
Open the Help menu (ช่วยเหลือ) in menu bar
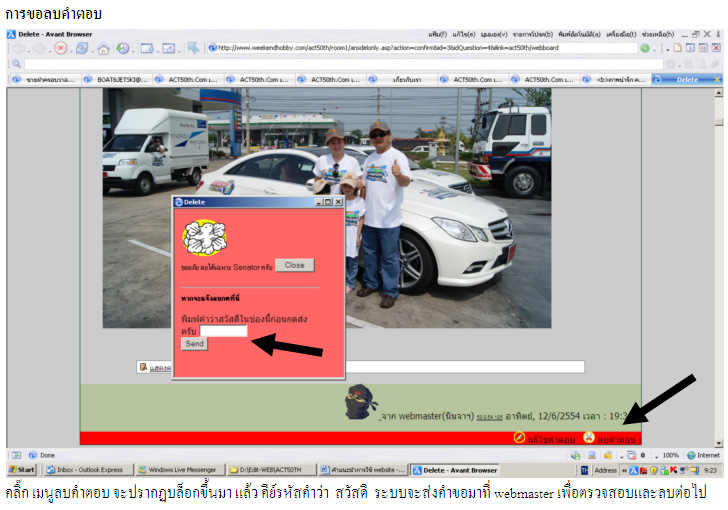[x=656, y=33]
